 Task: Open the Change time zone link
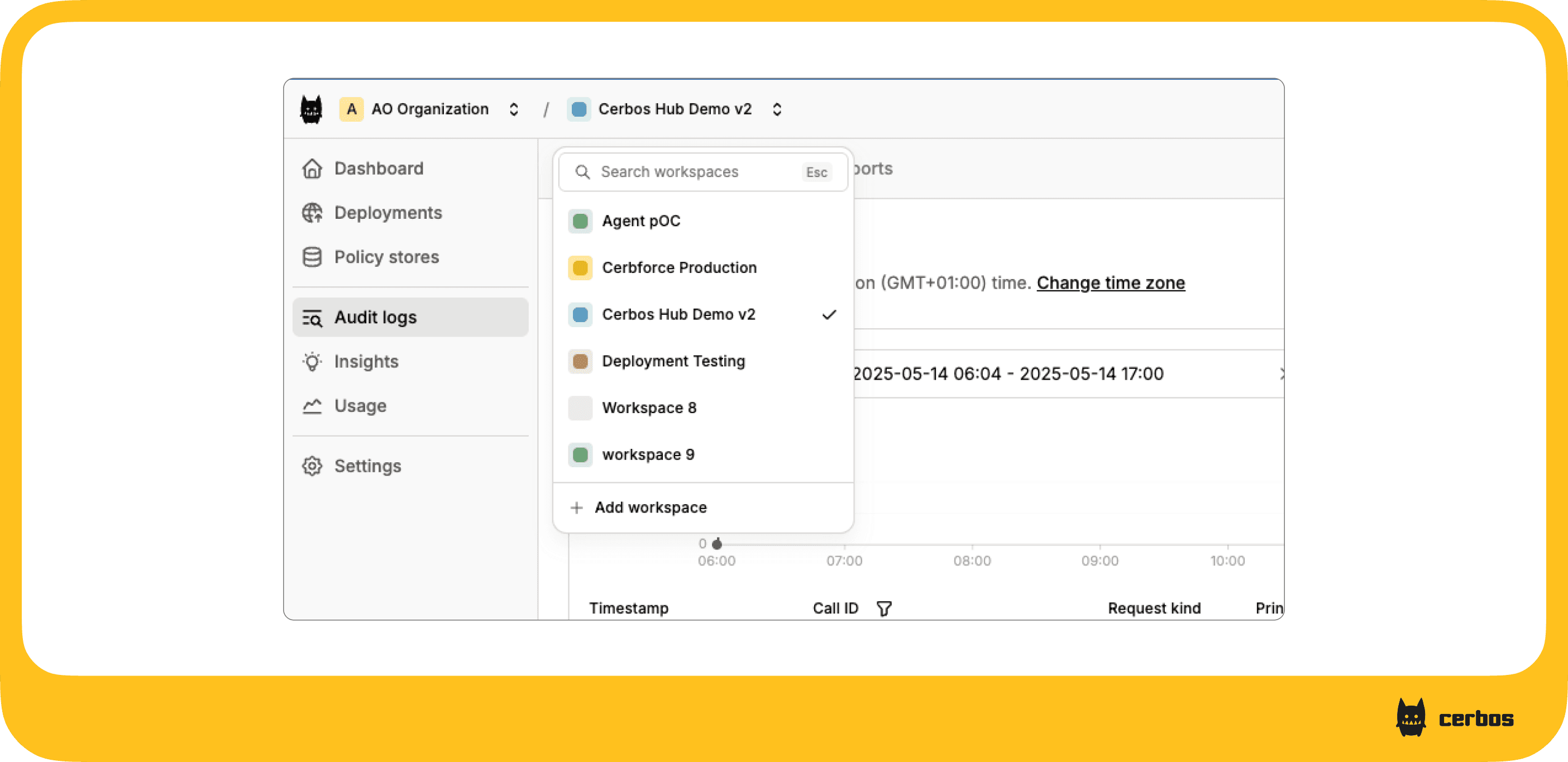click(1111, 283)
